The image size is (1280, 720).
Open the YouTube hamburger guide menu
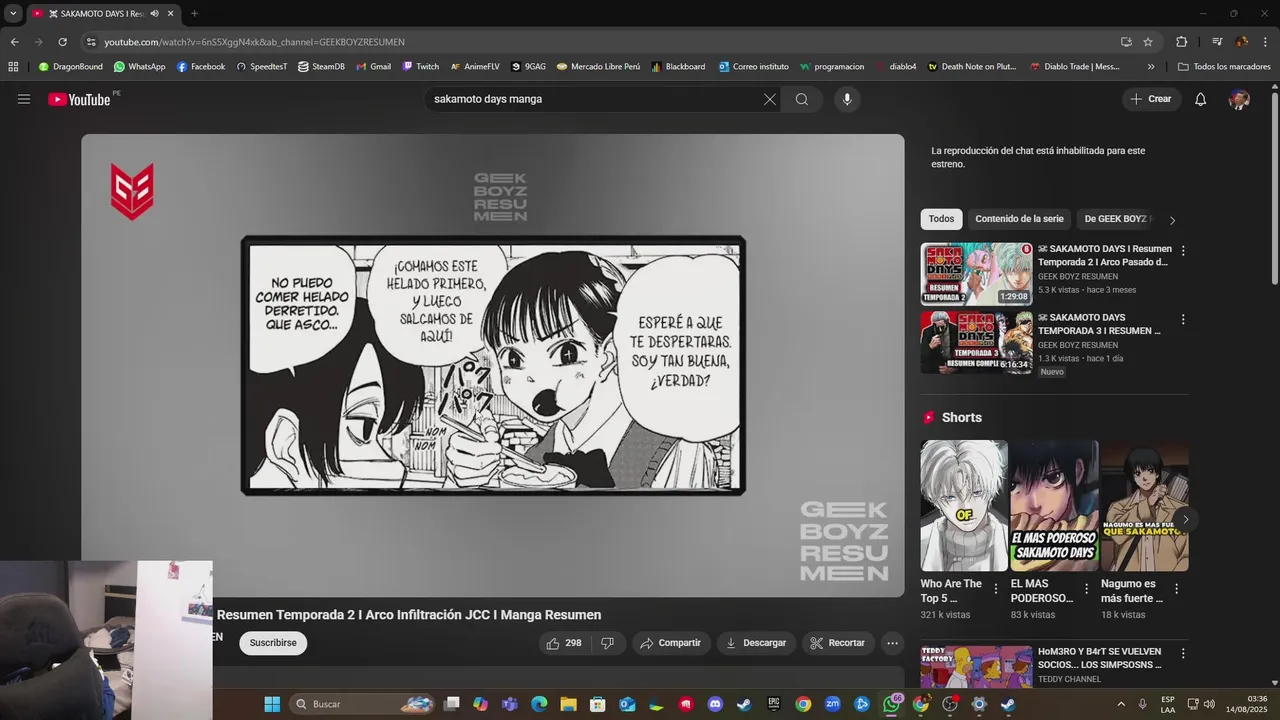pyautogui.click(x=24, y=99)
